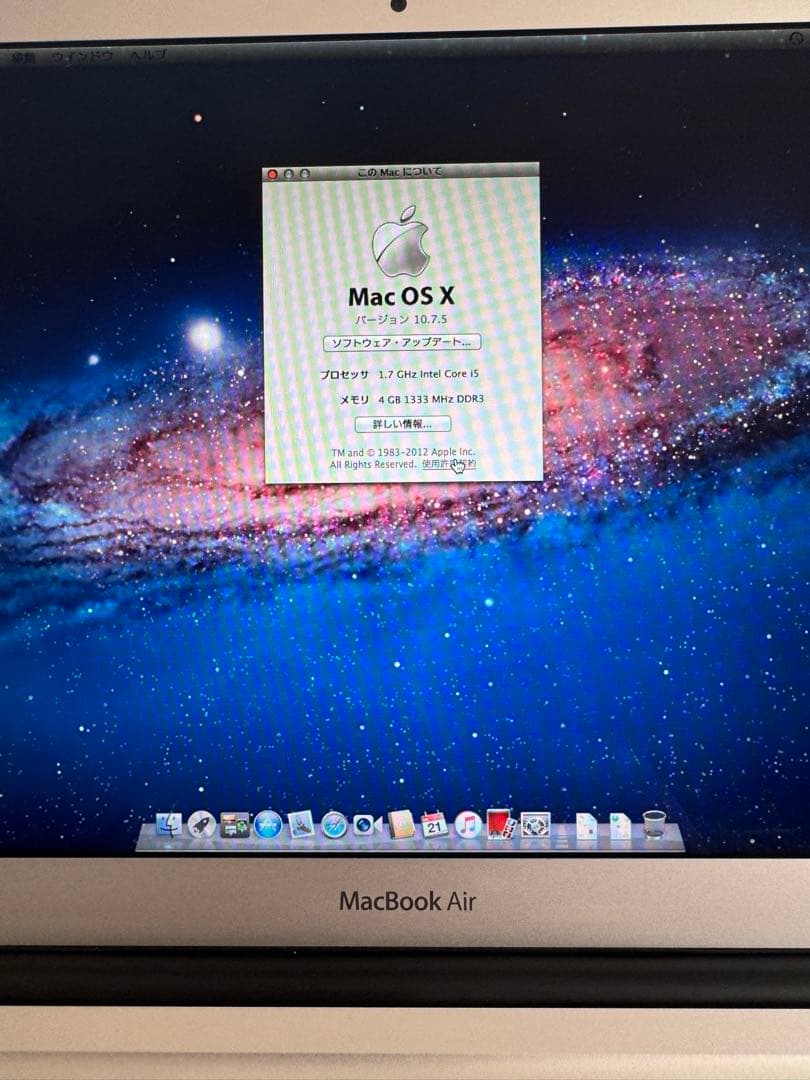The image size is (810, 1080).
Task: Open Mail from the Dock
Action: click(x=300, y=828)
